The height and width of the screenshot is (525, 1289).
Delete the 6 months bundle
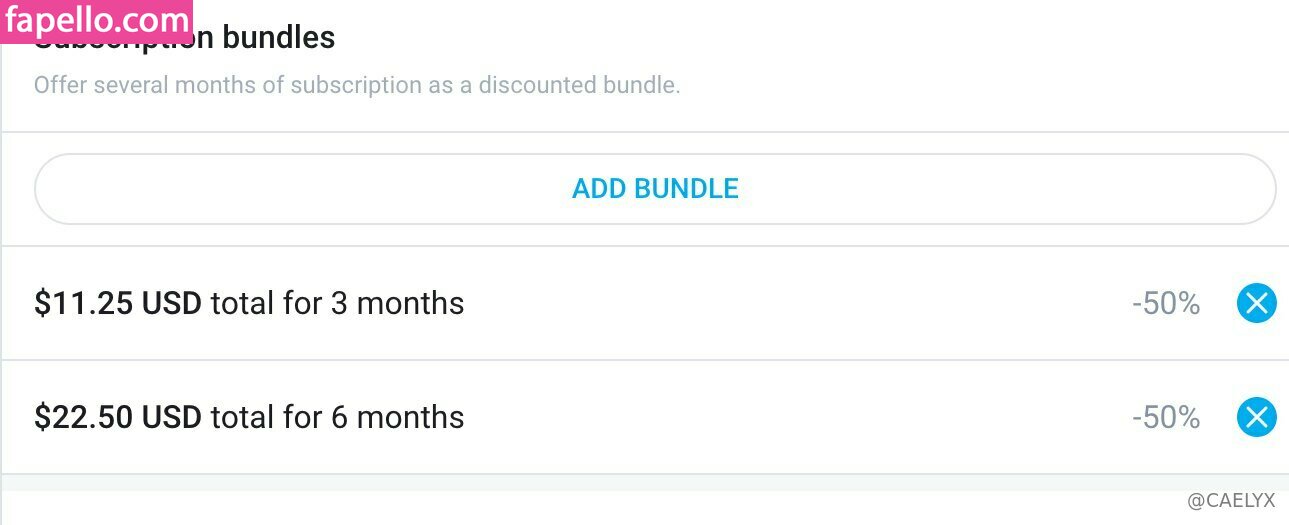(1256, 417)
